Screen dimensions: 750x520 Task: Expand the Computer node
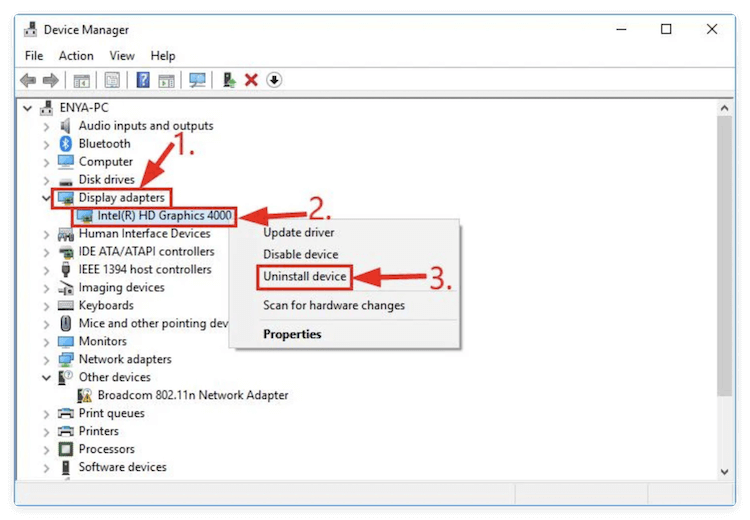point(46,162)
